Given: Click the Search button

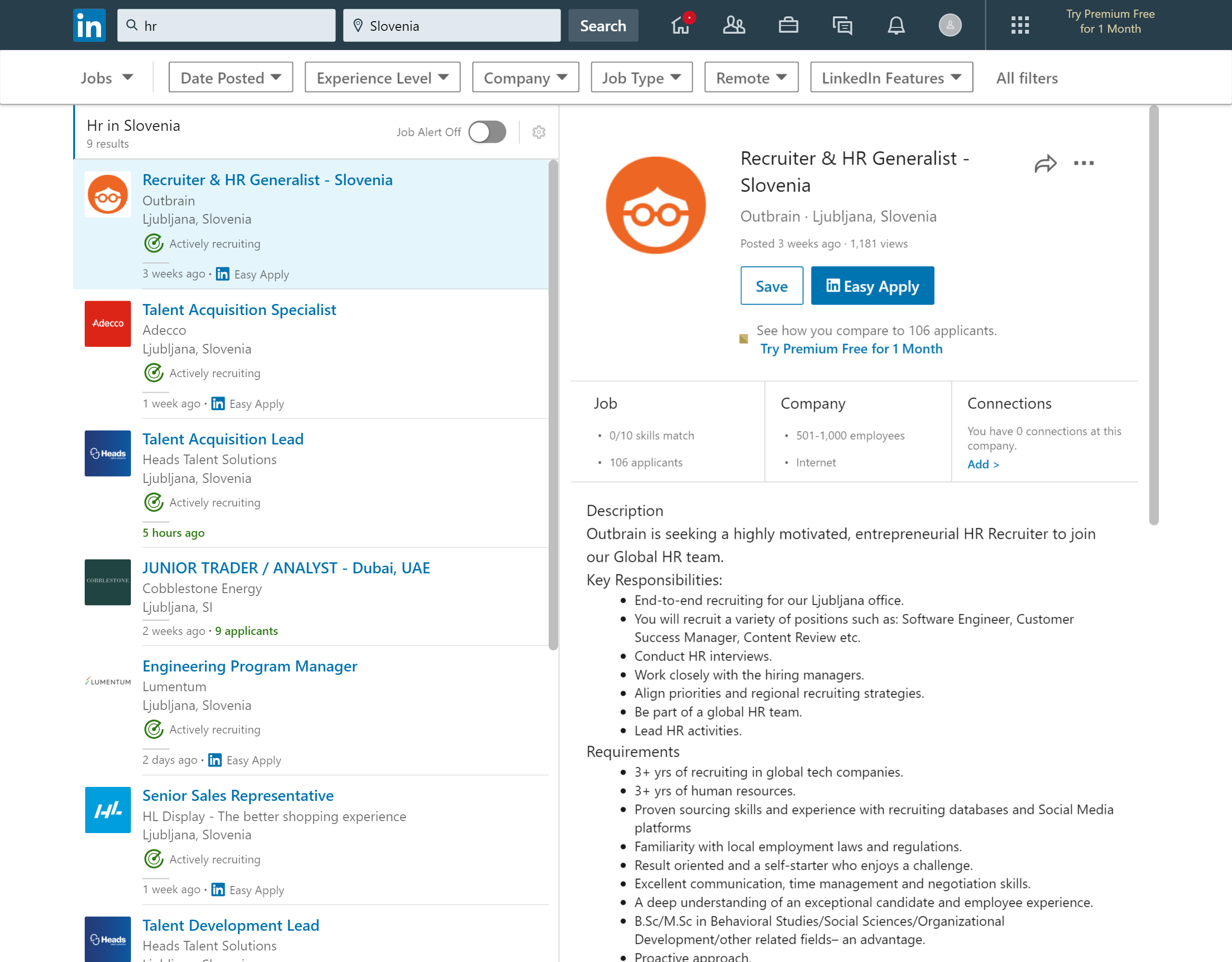Looking at the screenshot, I should pyautogui.click(x=603, y=25).
